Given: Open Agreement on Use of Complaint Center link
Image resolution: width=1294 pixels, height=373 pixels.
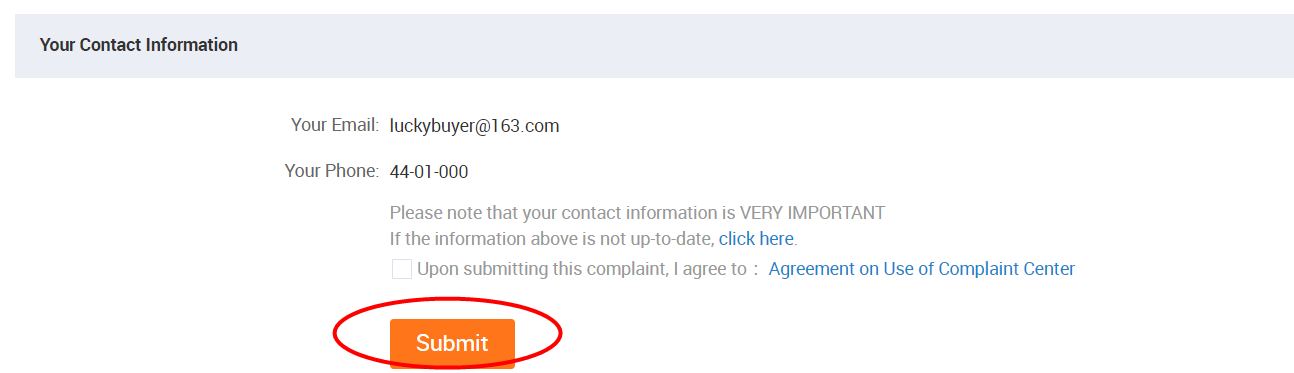Looking at the screenshot, I should coord(921,269).
